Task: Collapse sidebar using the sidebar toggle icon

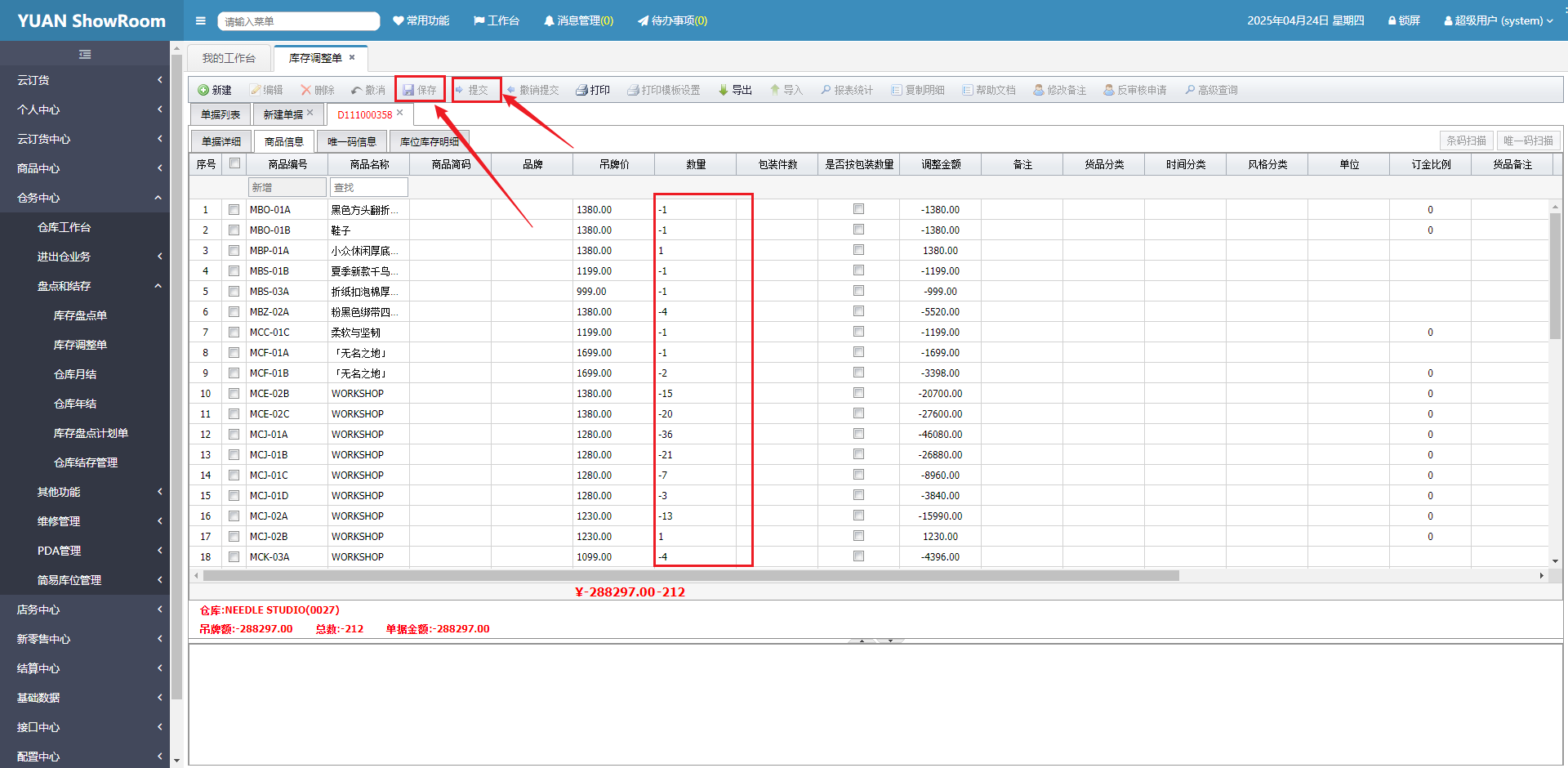Action: click(x=85, y=55)
